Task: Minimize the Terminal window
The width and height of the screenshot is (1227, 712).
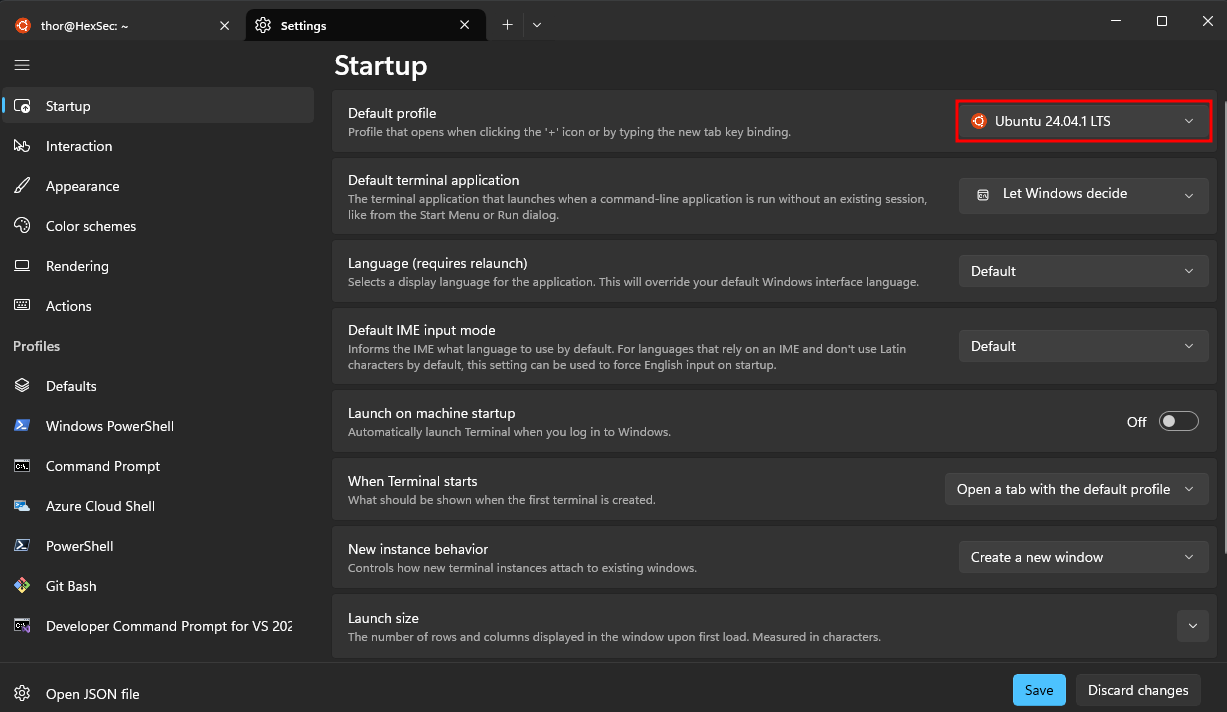Action: tap(1115, 21)
